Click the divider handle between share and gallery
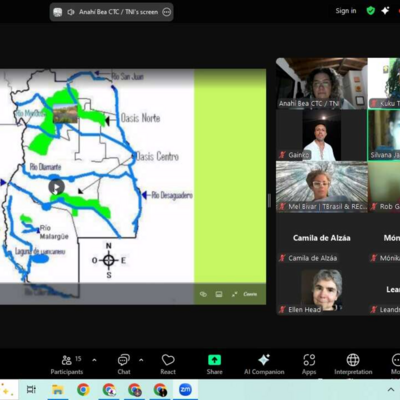Viewport: 400px width, 400px height. tap(269, 201)
